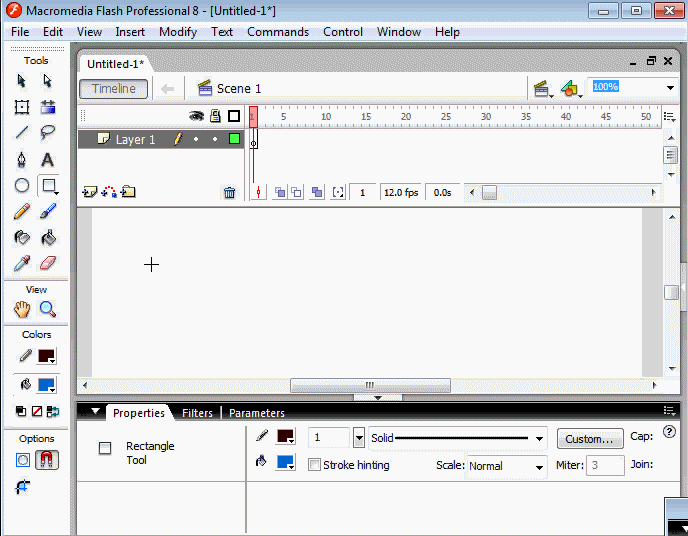Select the Lasso tool
This screenshot has width=688, height=536.
coord(48,132)
